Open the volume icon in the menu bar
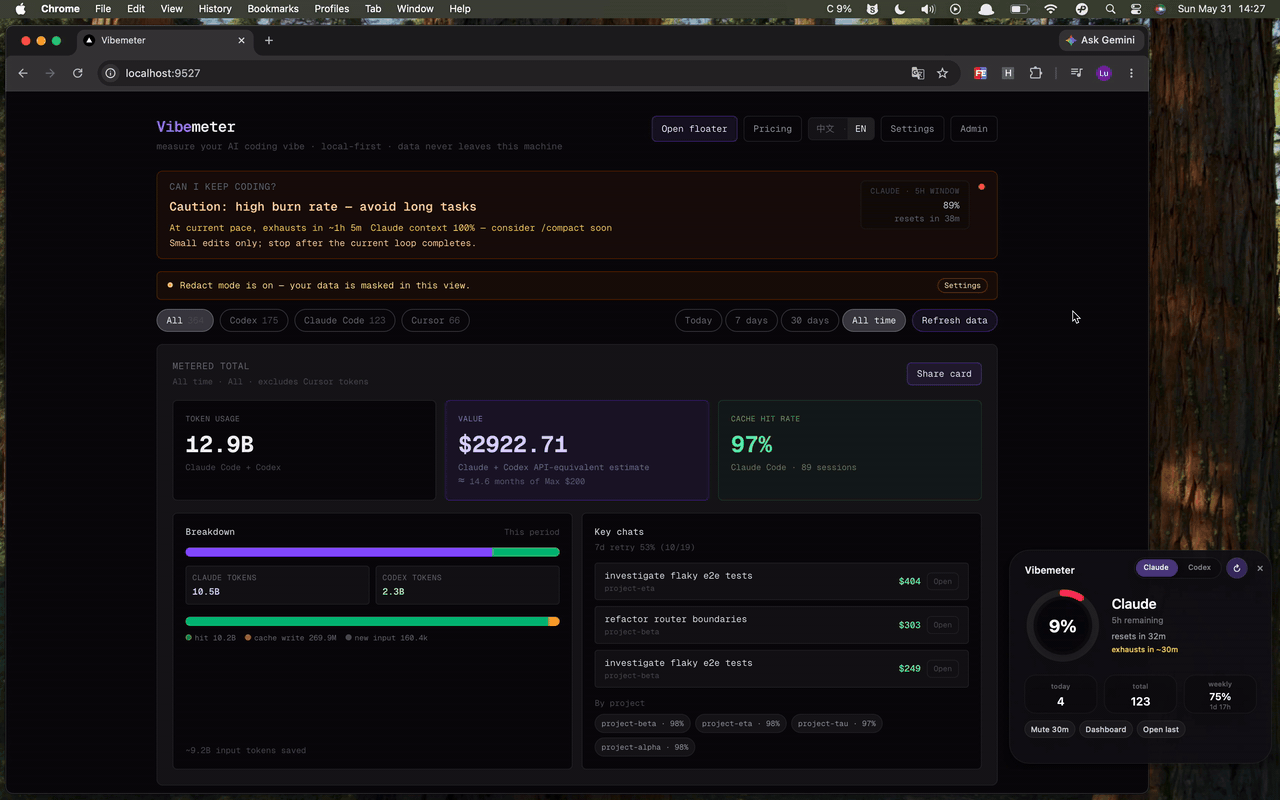The height and width of the screenshot is (800, 1280). [x=927, y=9]
